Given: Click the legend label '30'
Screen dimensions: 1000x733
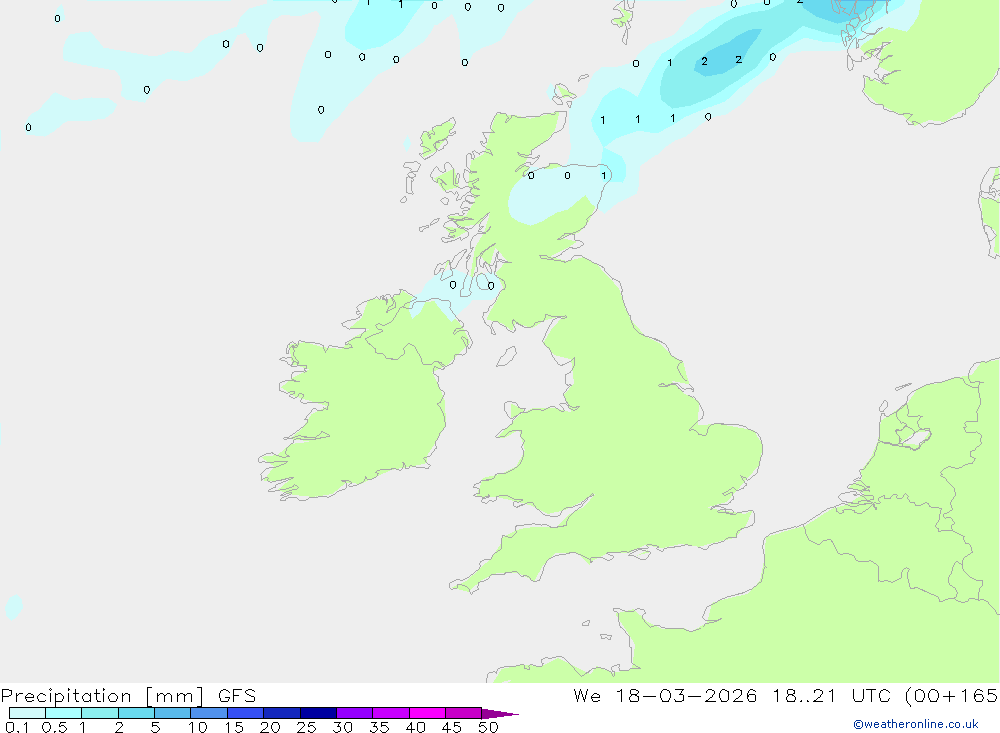Looking at the screenshot, I should point(342,727).
